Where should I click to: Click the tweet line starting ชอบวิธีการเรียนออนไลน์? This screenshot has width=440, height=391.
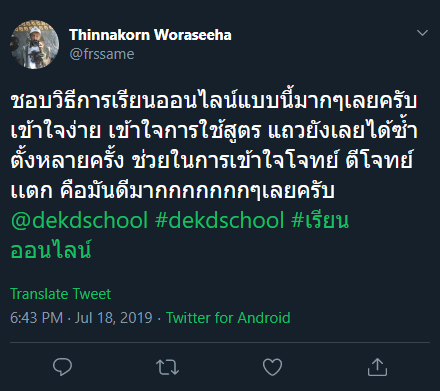click(214, 101)
